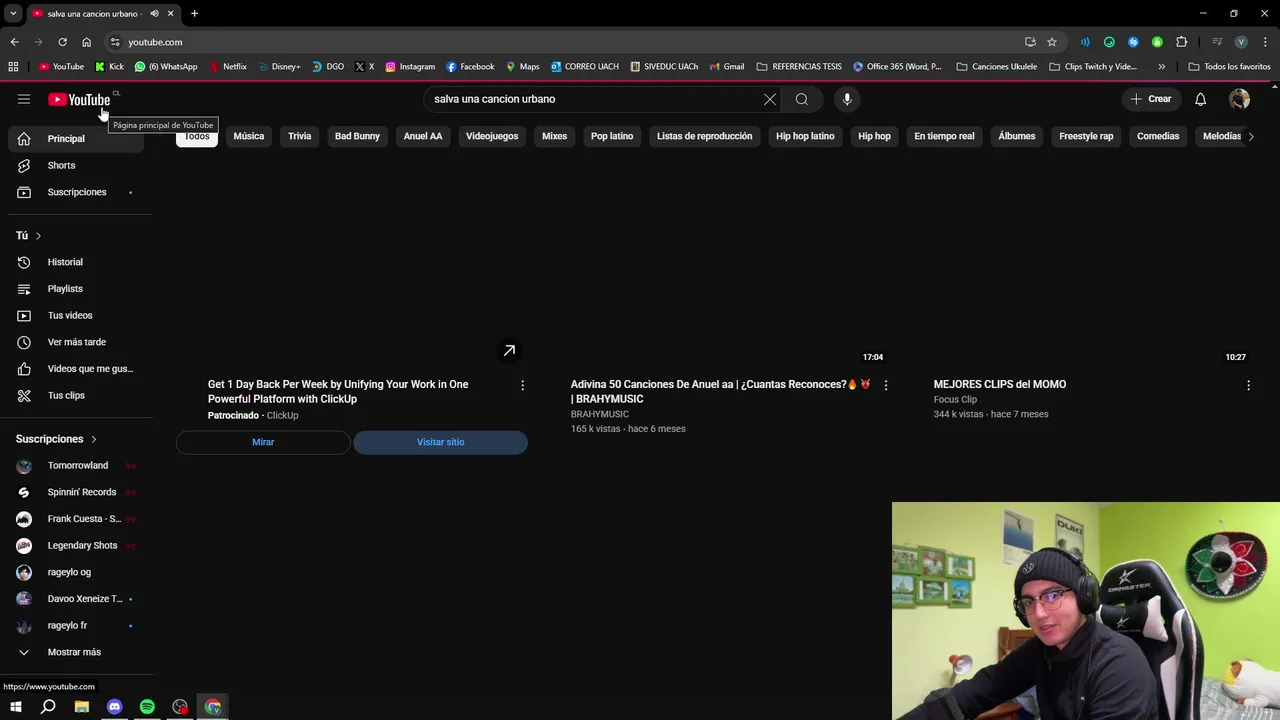The width and height of the screenshot is (1280, 720).
Task: Open the Crear menu
Action: click(1150, 99)
